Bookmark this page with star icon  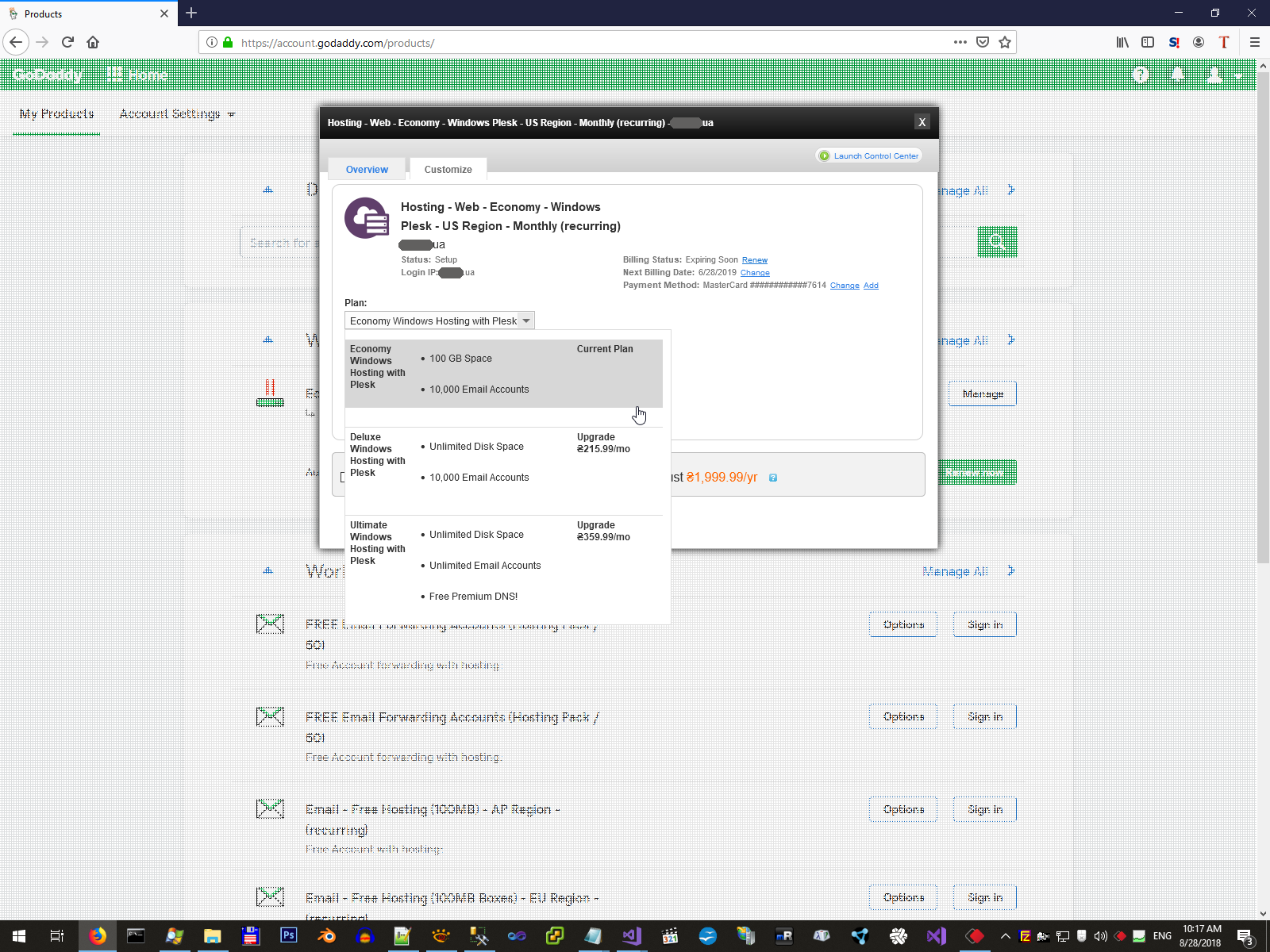pyautogui.click(x=1005, y=42)
